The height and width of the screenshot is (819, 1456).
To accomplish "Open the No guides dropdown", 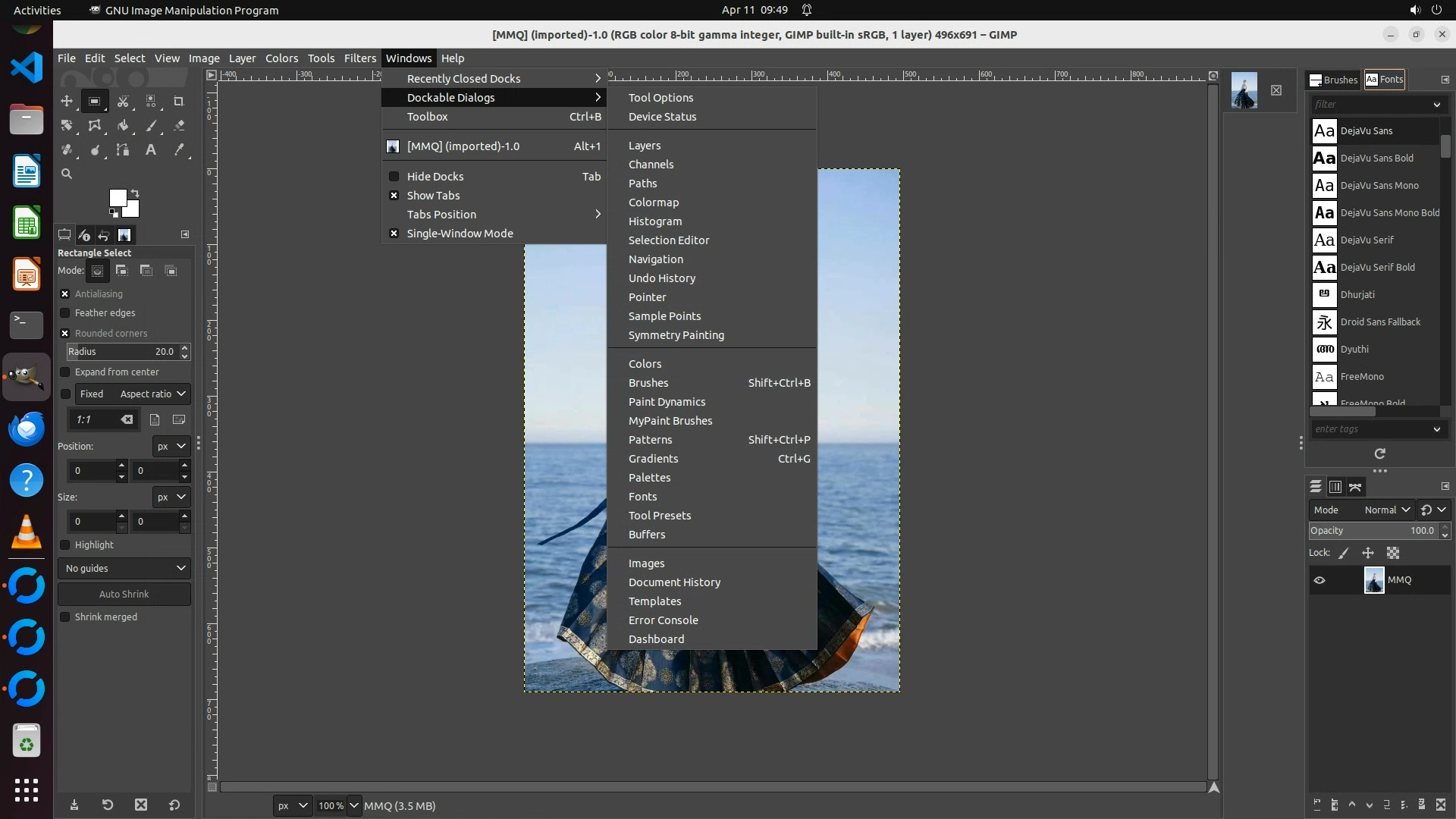I will tap(124, 568).
